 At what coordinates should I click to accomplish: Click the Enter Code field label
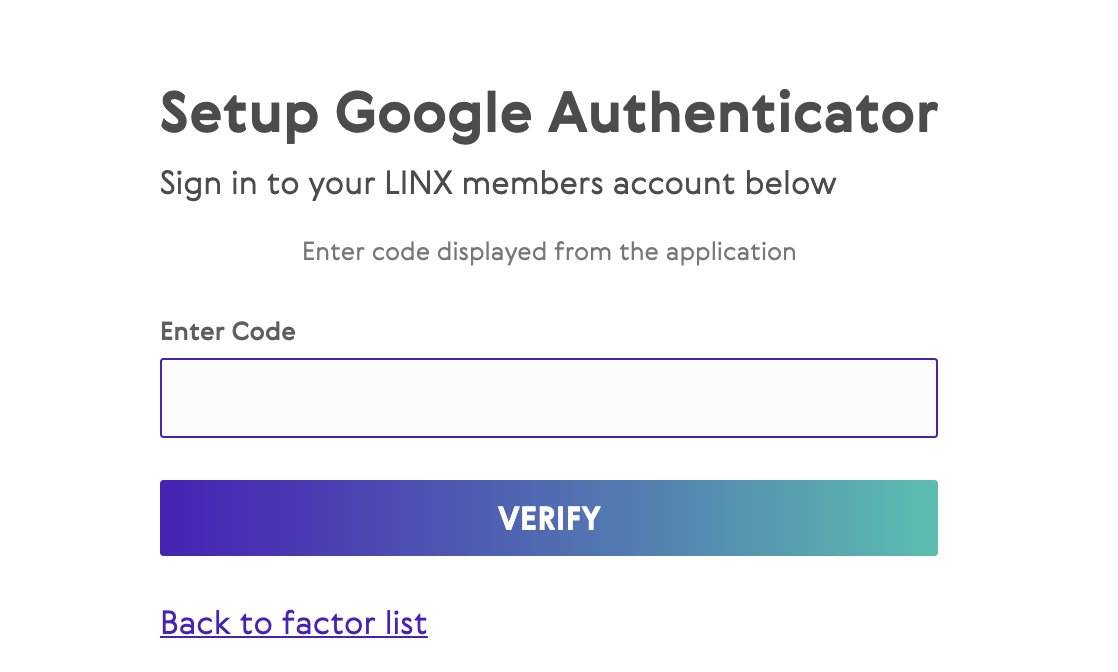pos(228,332)
